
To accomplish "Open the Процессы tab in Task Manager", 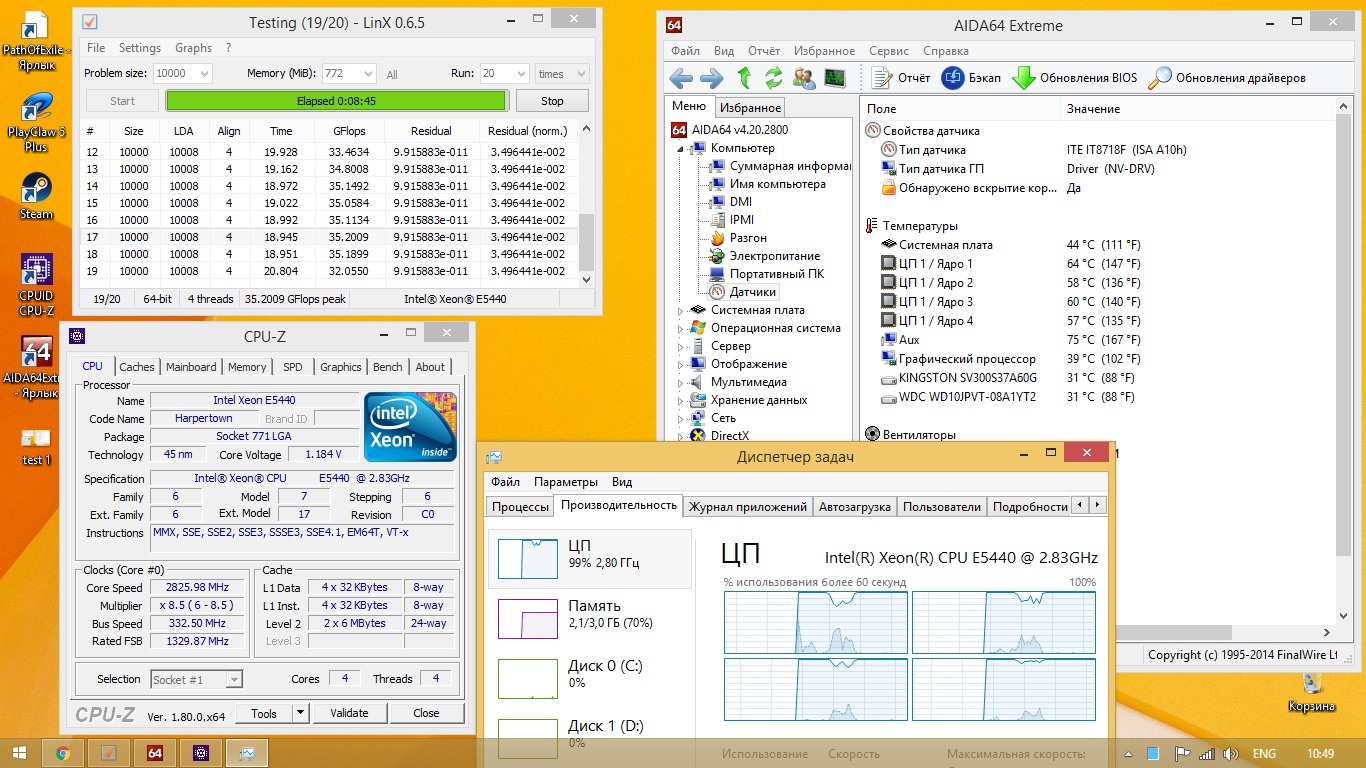I will tap(520, 507).
